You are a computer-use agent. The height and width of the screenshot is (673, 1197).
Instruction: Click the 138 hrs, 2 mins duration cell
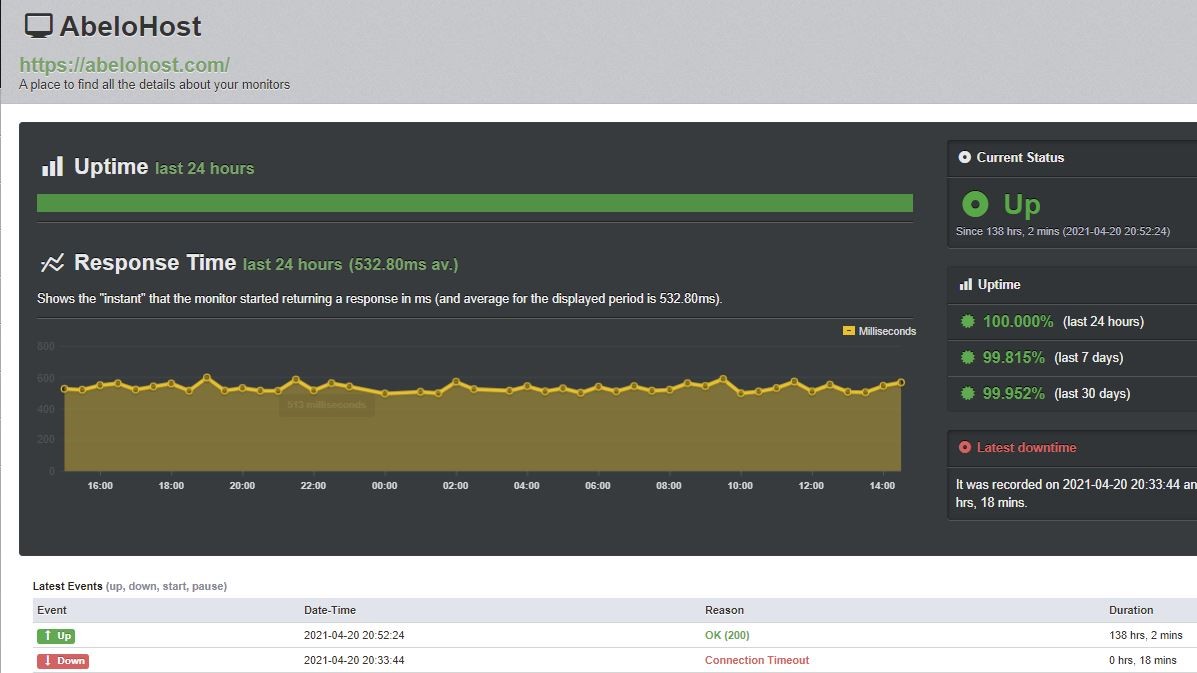(1146, 635)
